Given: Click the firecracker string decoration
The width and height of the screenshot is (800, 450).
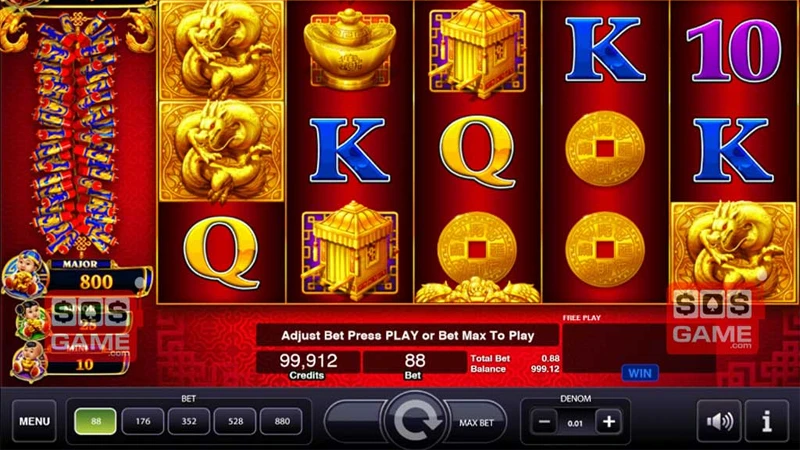Looking at the screenshot, I should [76, 134].
